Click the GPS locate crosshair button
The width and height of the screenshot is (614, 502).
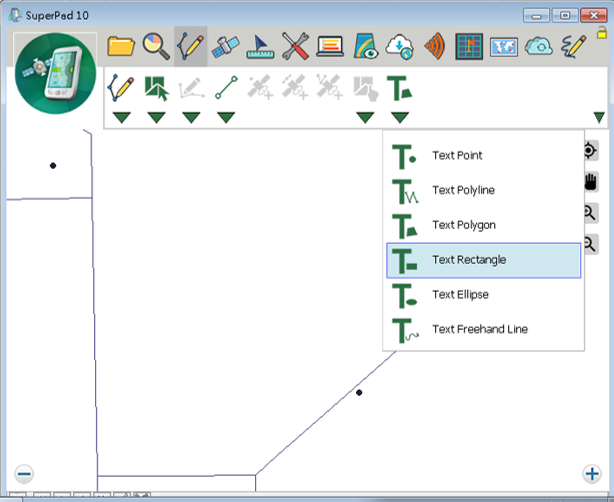[591, 151]
